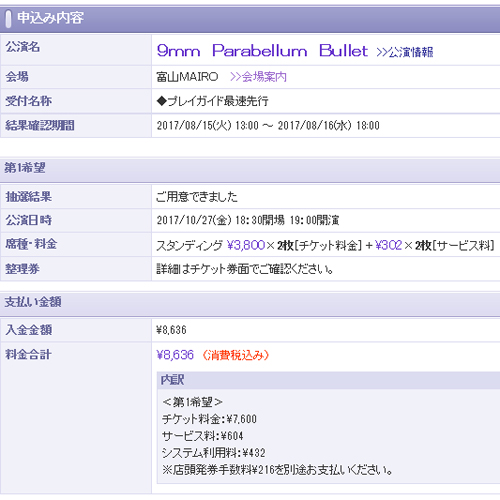Image resolution: width=500 pixels, height=500 pixels.
Task: Click the ticket price ¥3,800
Action: [x=246, y=245]
